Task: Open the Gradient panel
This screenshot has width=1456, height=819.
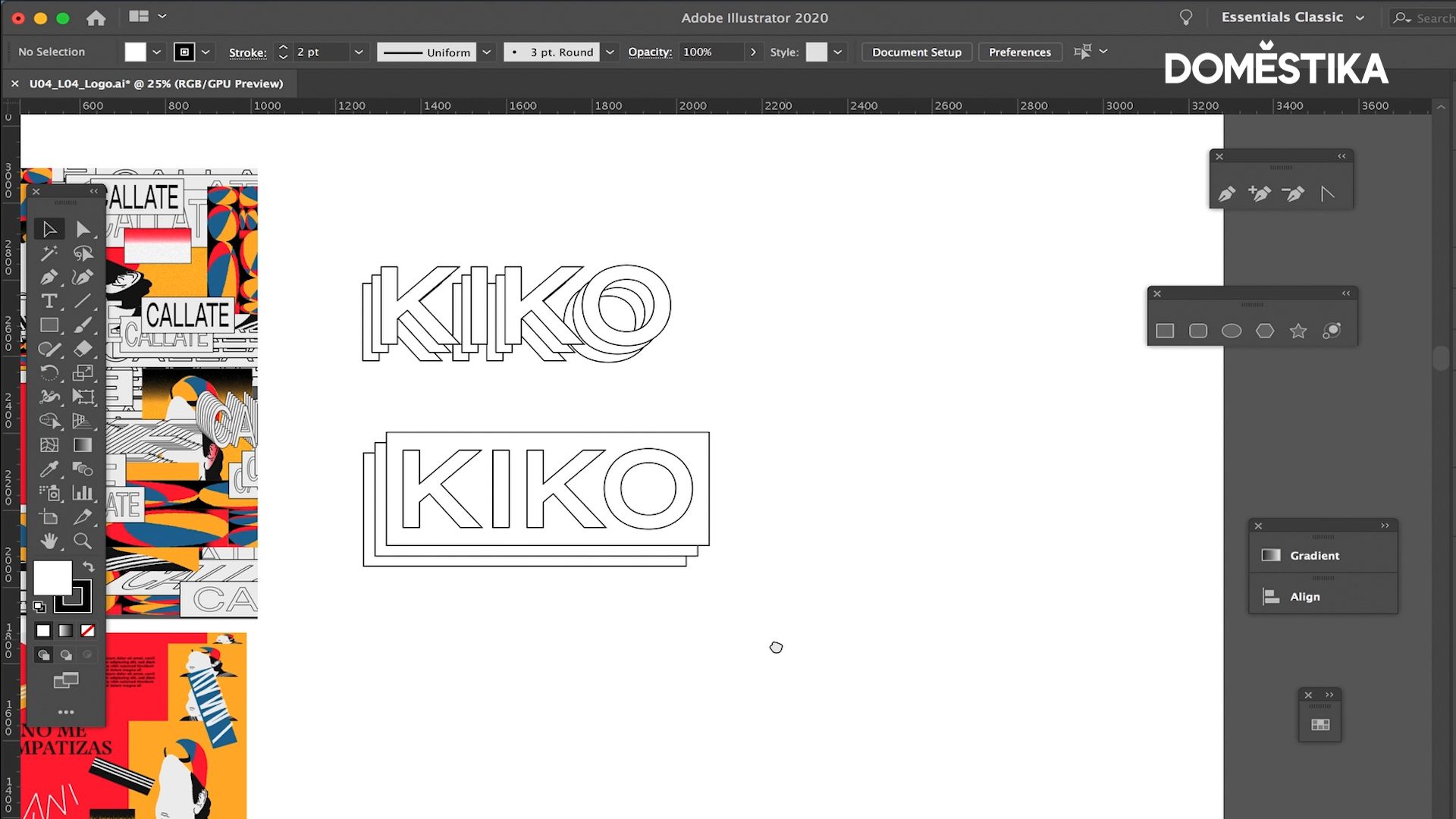Action: point(1323,555)
